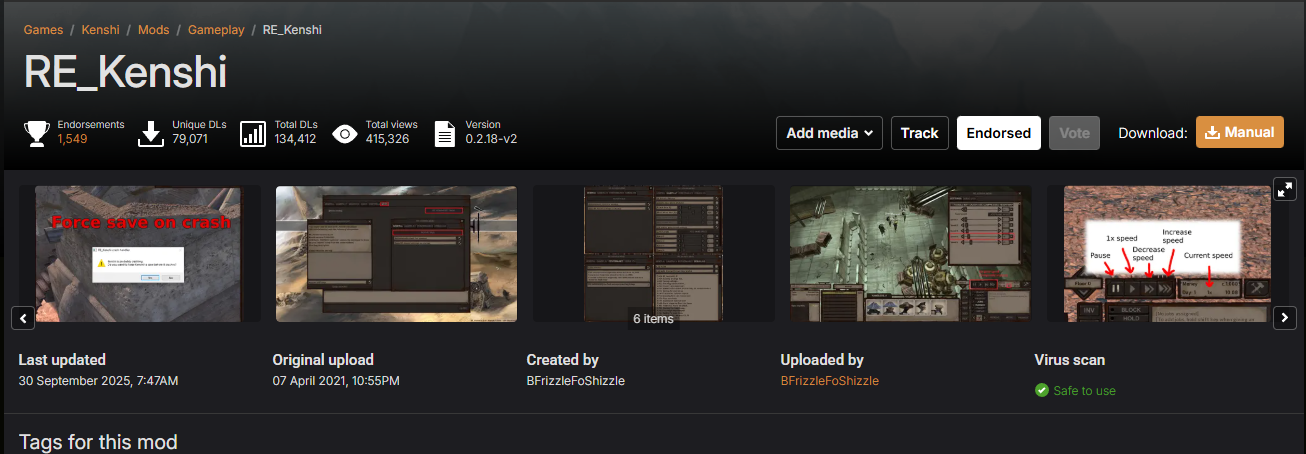This screenshot has width=1306, height=454.
Task: Toggle the Endorsed button
Action: [x=999, y=133]
